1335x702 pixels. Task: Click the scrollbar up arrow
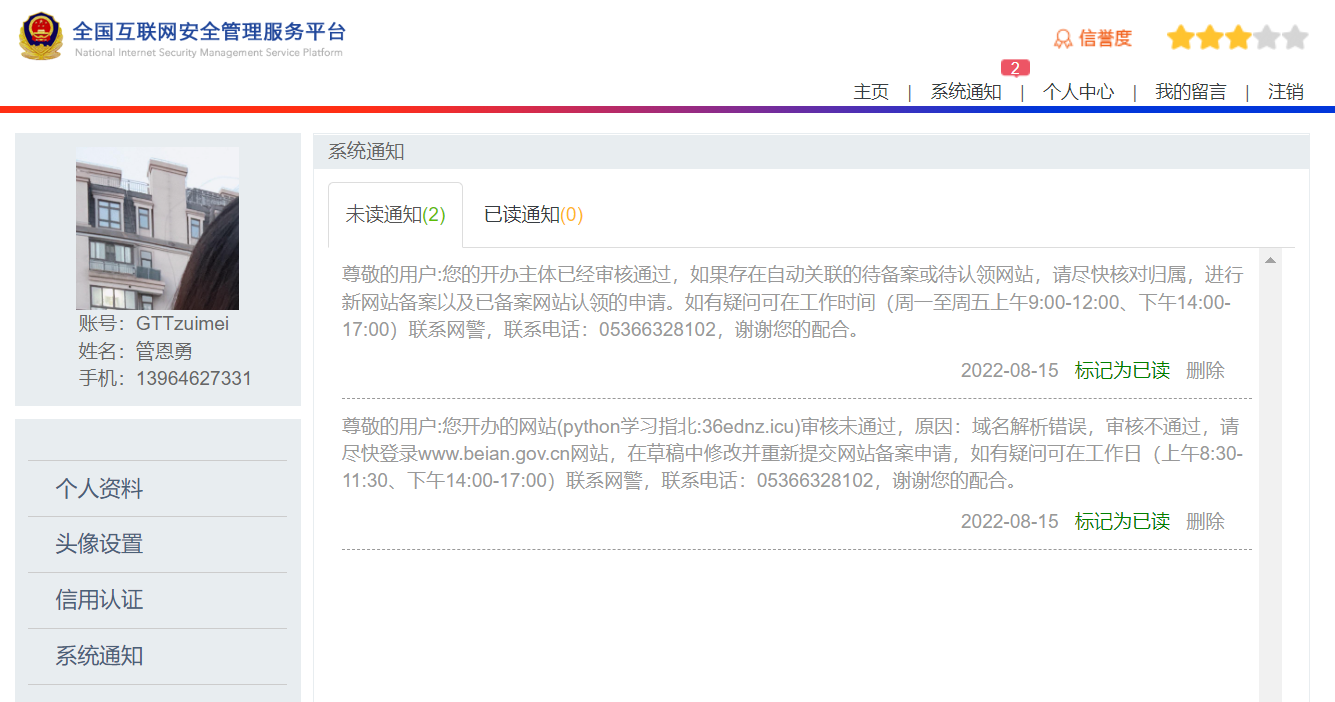tap(1270, 261)
